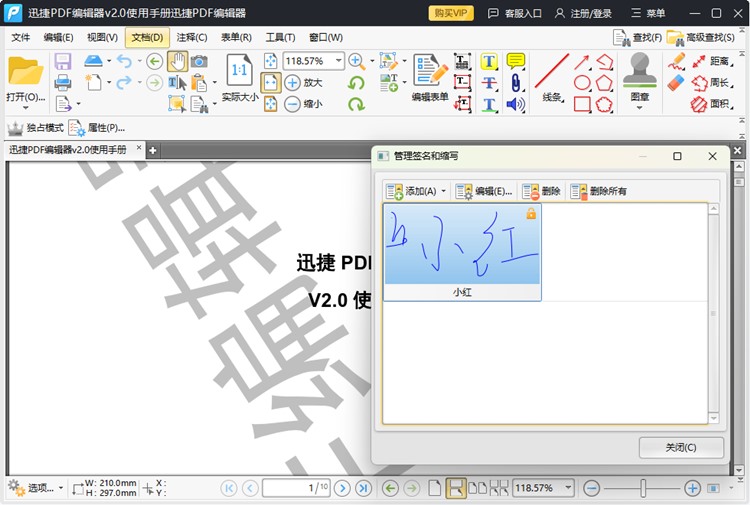Screen dimensions: 750x505
Task: Open the zoom percentage dropdown in toolbar
Action: click(x=338, y=61)
